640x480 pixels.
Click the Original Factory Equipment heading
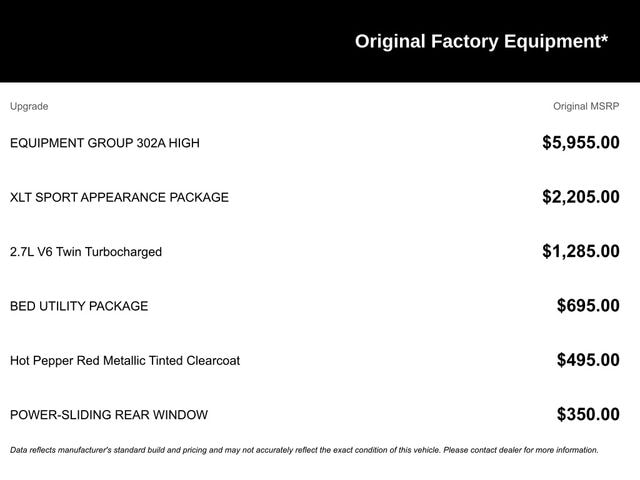(481, 42)
